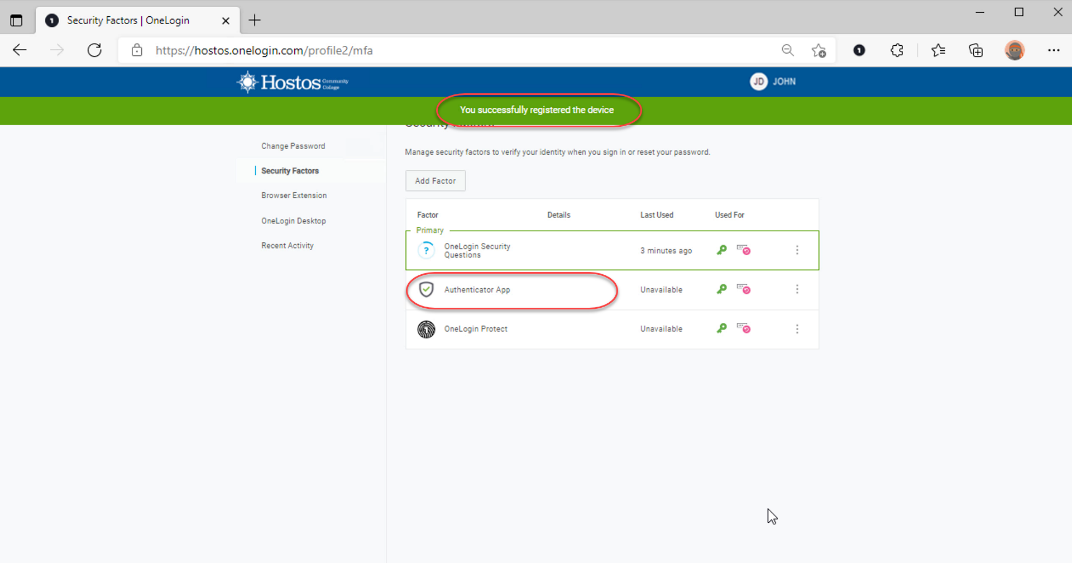Open options menu for OneLogin Security Questions

(797, 250)
